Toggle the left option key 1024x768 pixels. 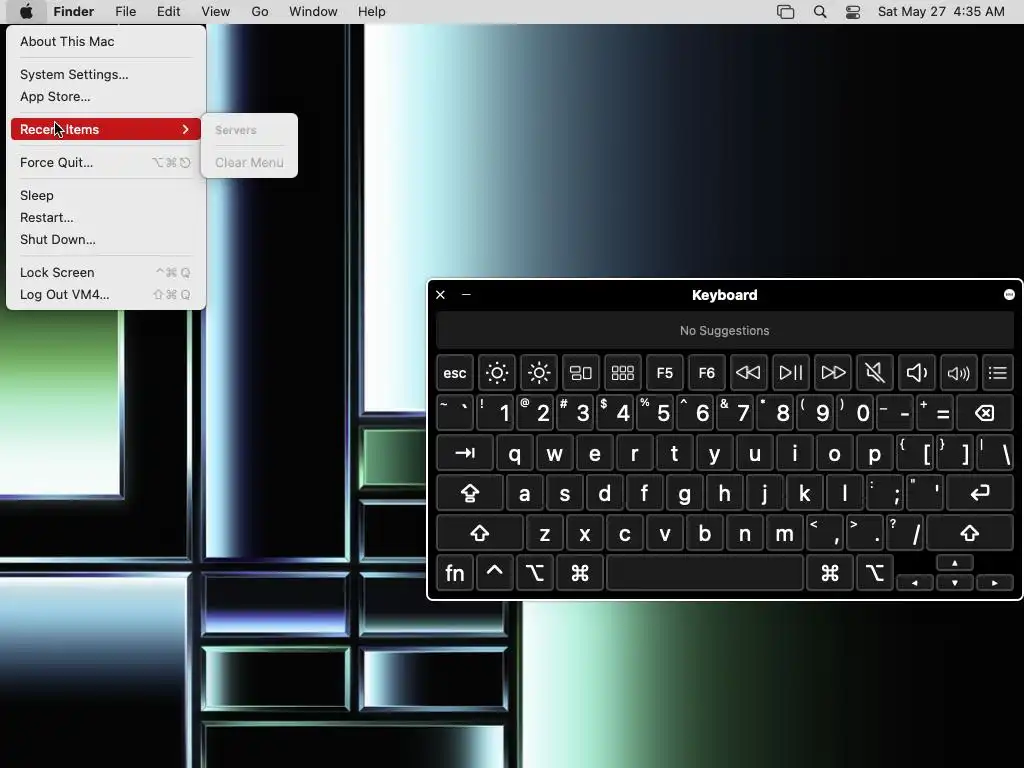point(535,573)
